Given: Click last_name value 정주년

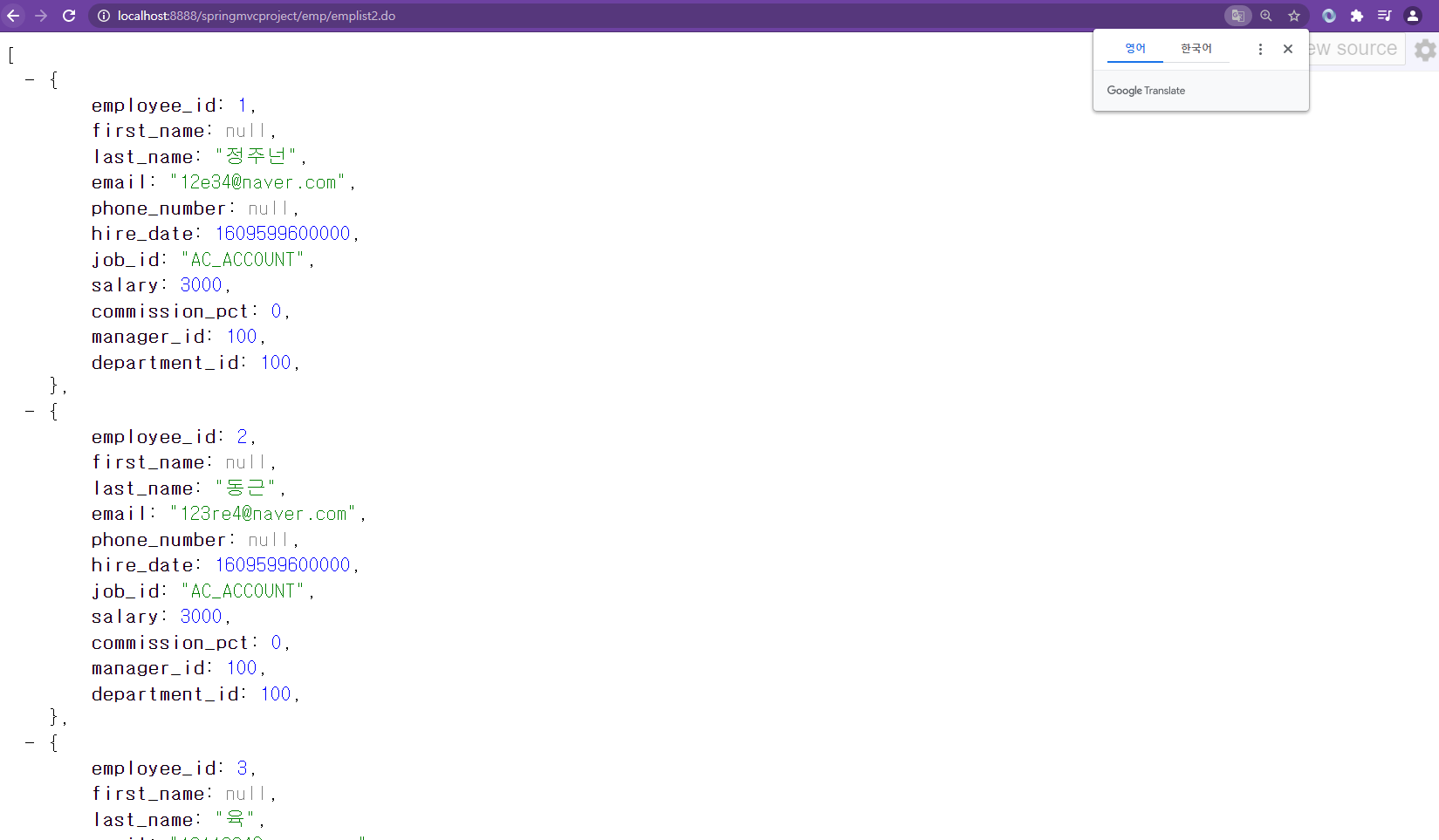Looking at the screenshot, I should pos(256,156).
